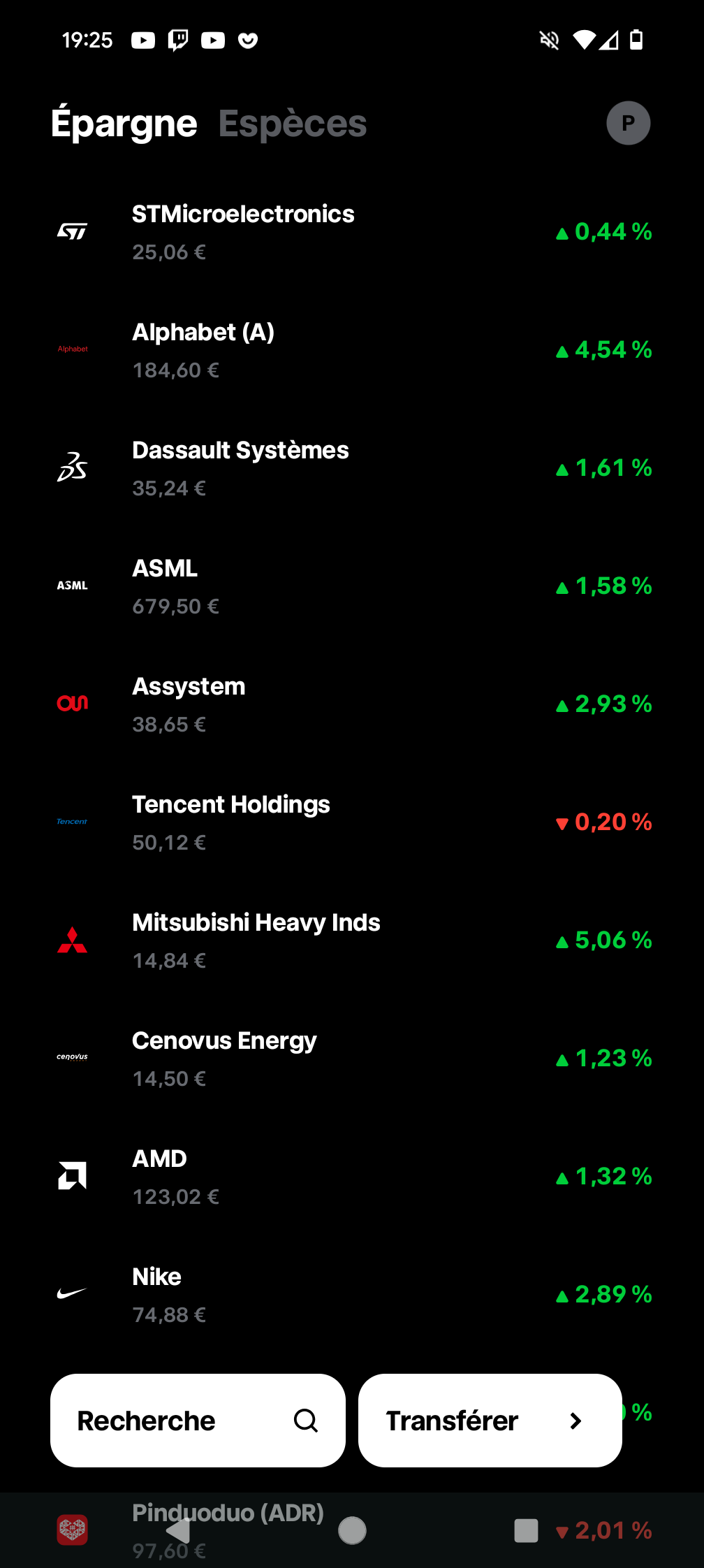Tap the Android home circle button
The image size is (704, 1568).
click(352, 1530)
